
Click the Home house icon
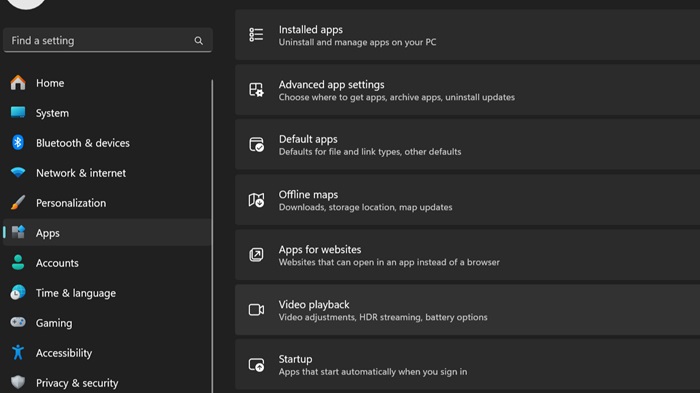[18, 83]
